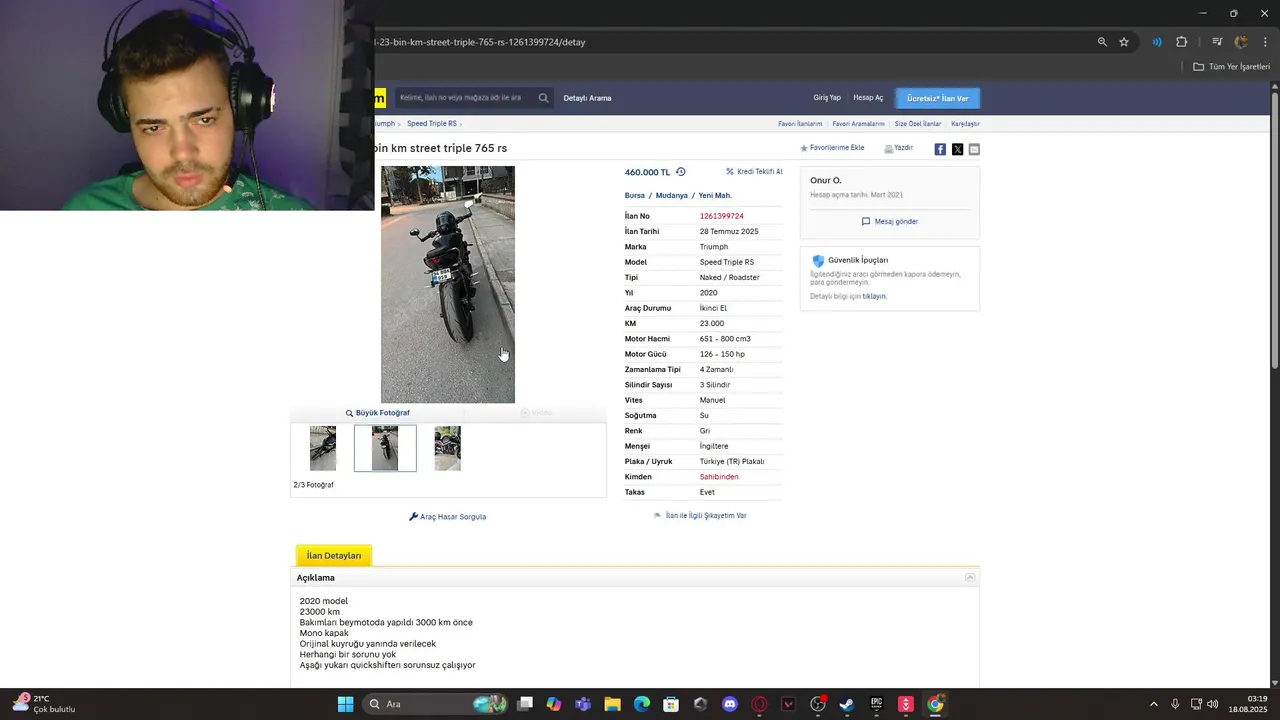Click the weather widget 21°C
Screen dimensions: 1280x720
click(x=44, y=704)
